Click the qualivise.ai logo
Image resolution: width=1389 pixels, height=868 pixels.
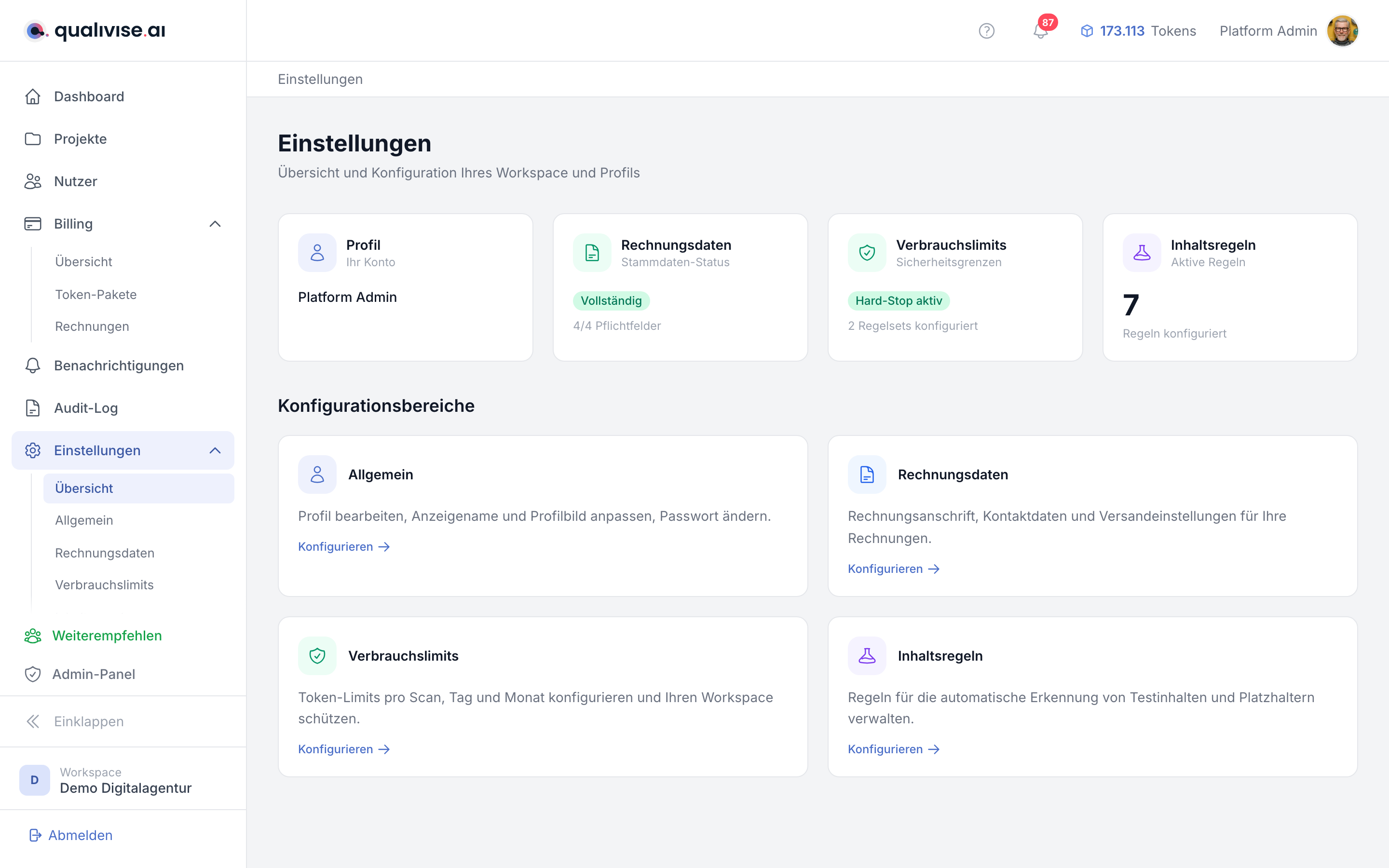tap(95, 30)
